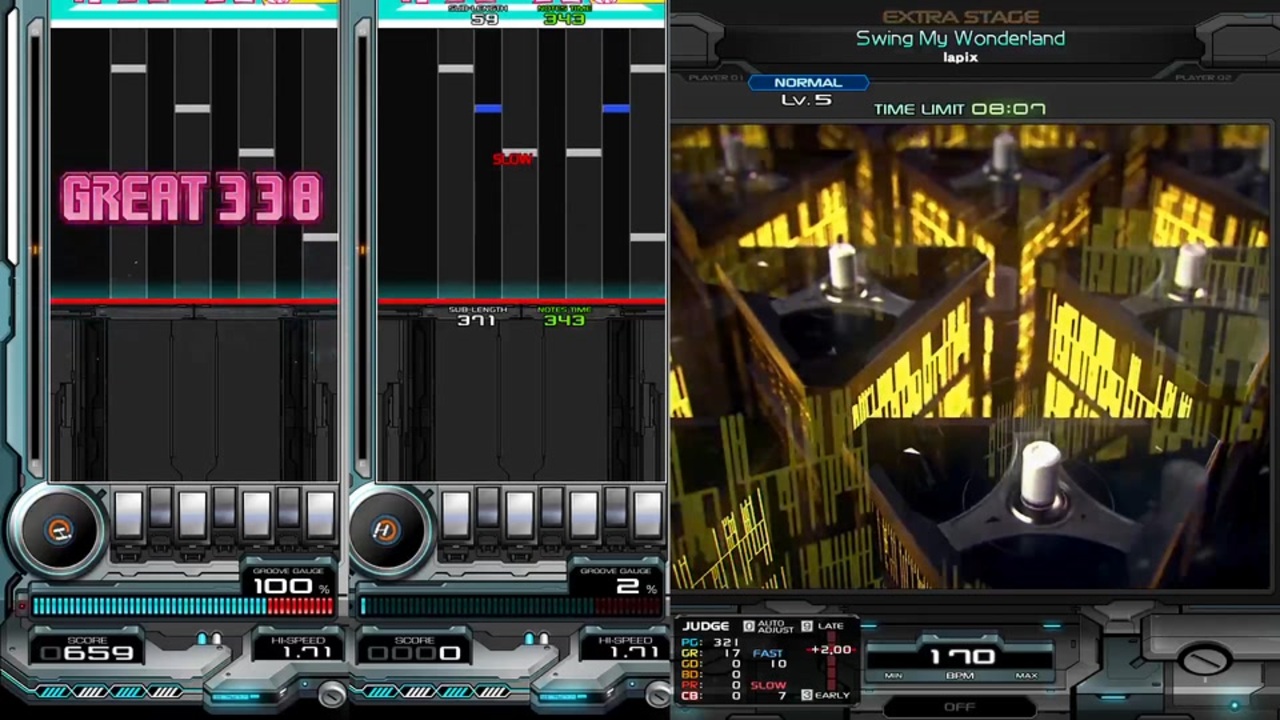The image size is (1280, 720).
Task: Click the TIME LIMIT 08:07 timer
Action: tap(960, 109)
